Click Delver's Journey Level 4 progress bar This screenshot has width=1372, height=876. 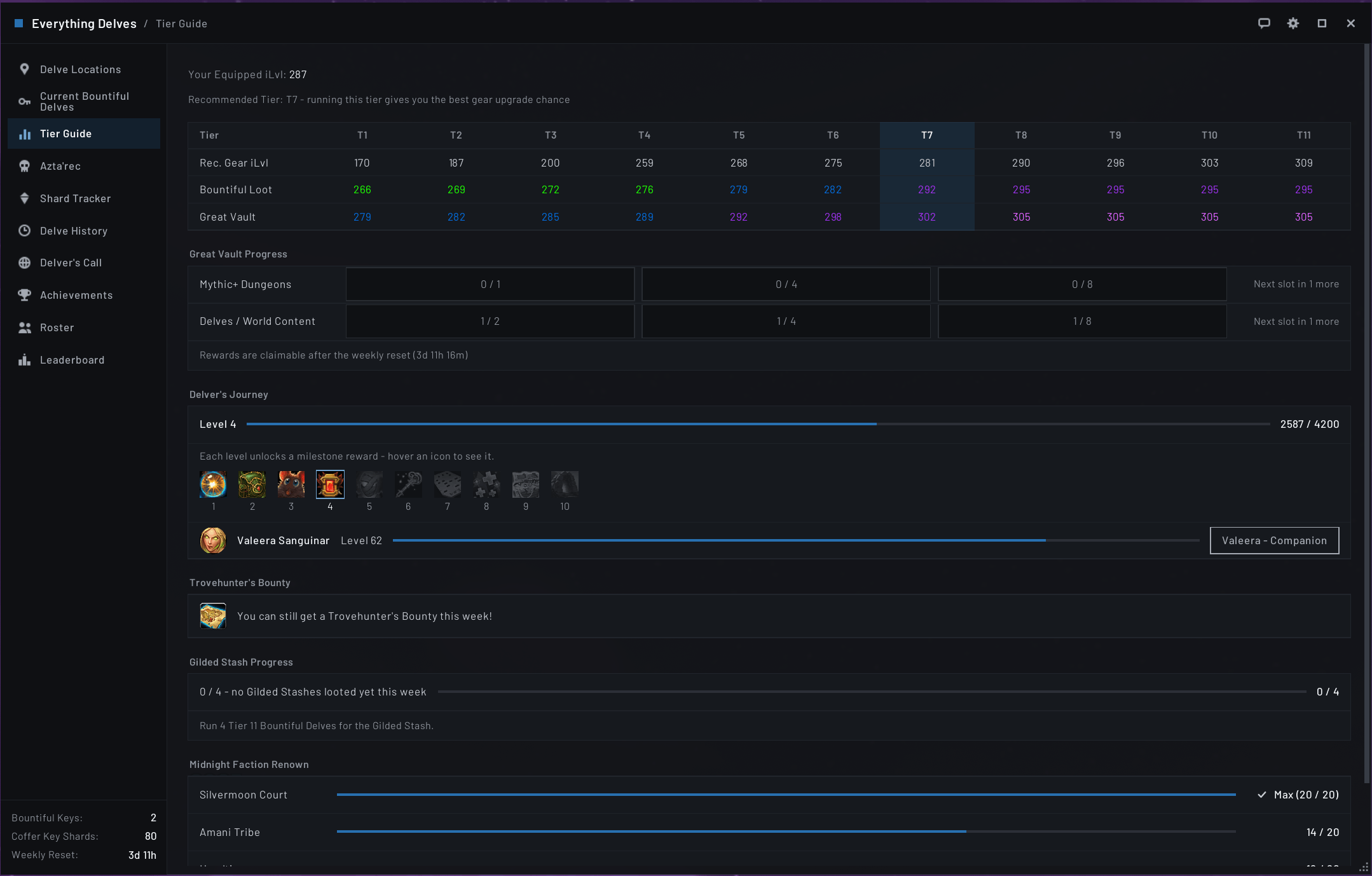pyautogui.click(x=758, y=424)
